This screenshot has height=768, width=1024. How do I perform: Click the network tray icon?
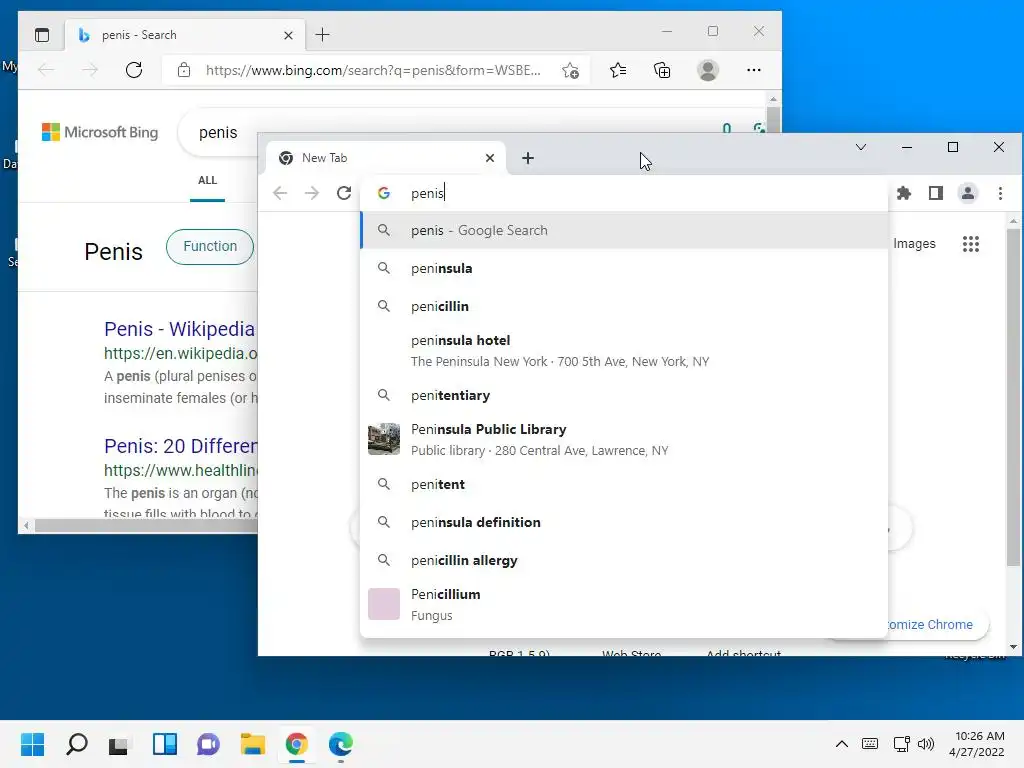pyautogui.click(x=901, y=744)
